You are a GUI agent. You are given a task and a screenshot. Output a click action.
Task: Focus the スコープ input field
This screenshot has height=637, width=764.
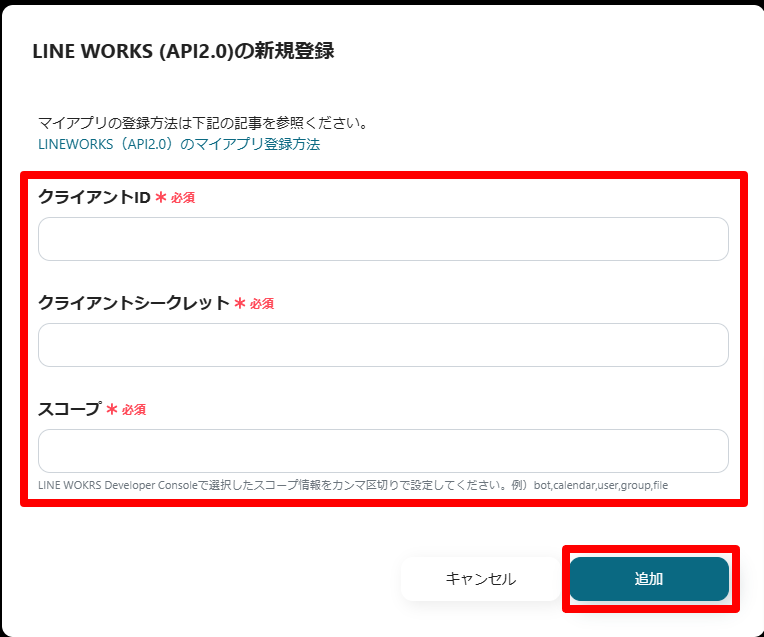pos(383,451)
